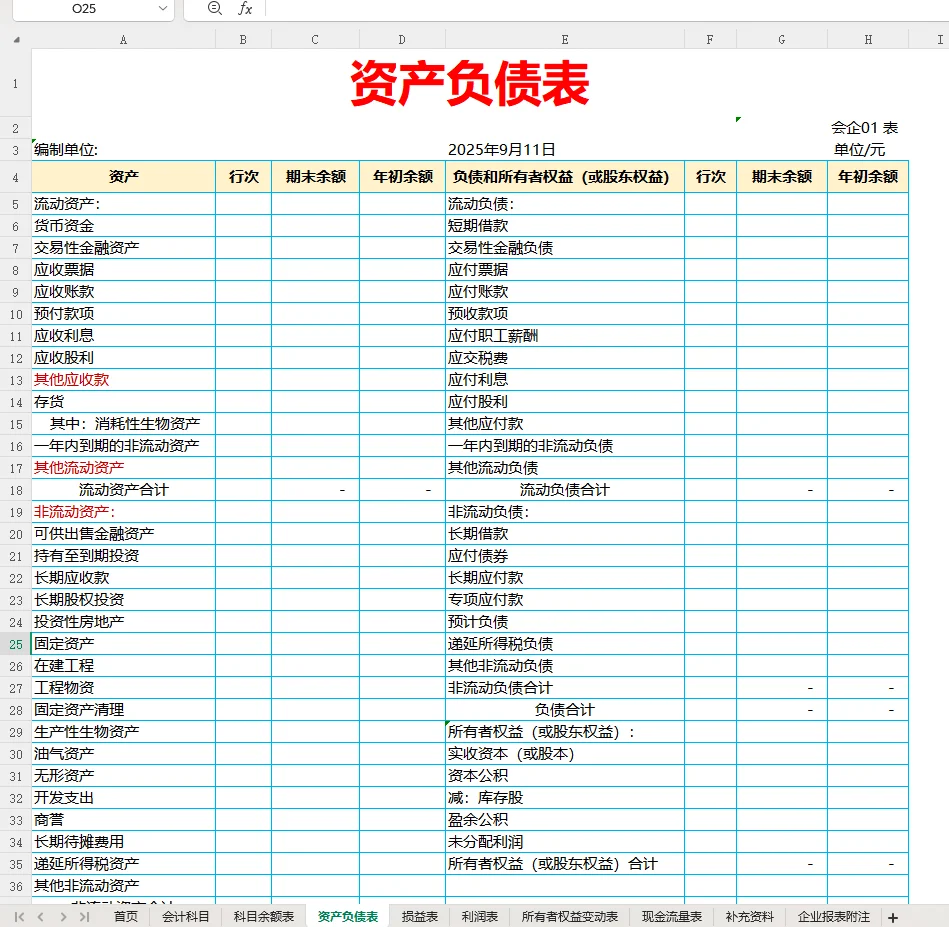Select the 短期借款 cell
The width and height of the screenshot is (949, 927).
pos(565,226)
